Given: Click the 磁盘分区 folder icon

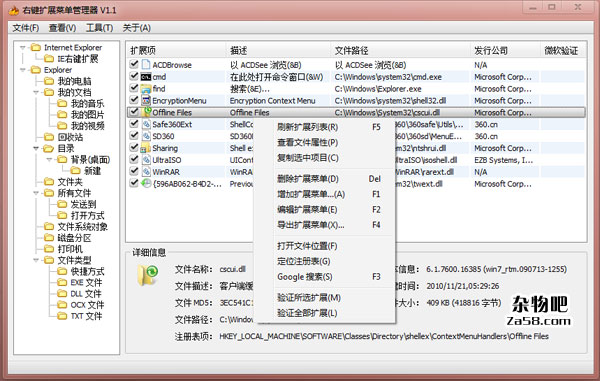Looking at the screenshot, I should [x=49, y=238].
